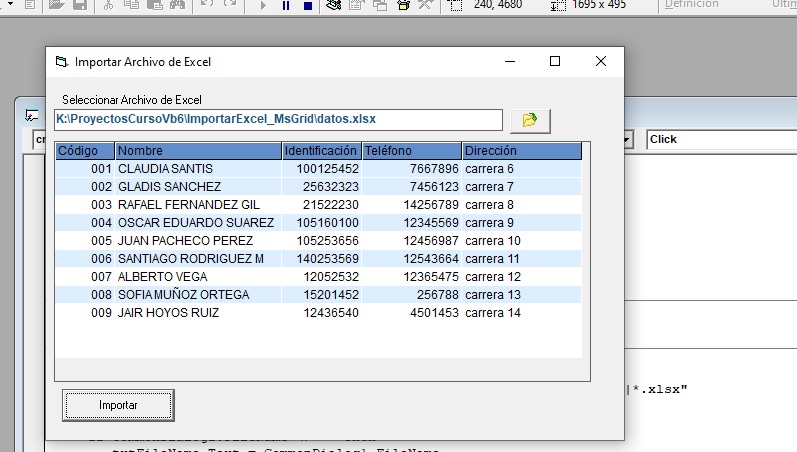Screen dimensions: 797x452
Task: Maximize the Importar Archivo de Excel window
Action: tap(555, 61)
